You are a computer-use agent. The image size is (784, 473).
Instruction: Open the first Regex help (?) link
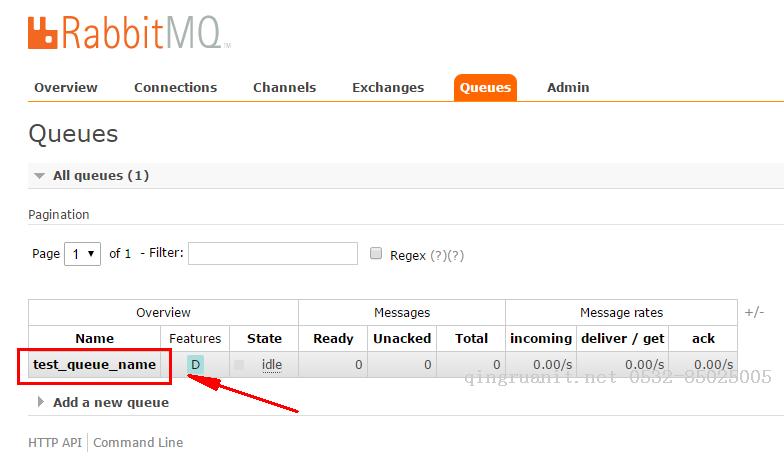(438, 256)
